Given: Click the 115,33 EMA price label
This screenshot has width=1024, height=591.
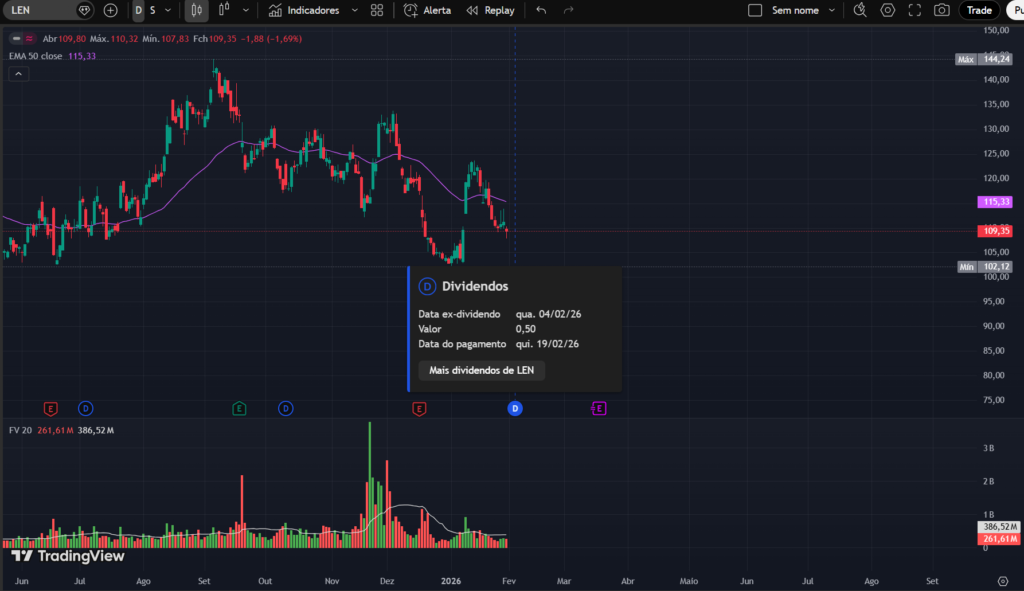Looking at the screenshot, I should click(994, 201).
